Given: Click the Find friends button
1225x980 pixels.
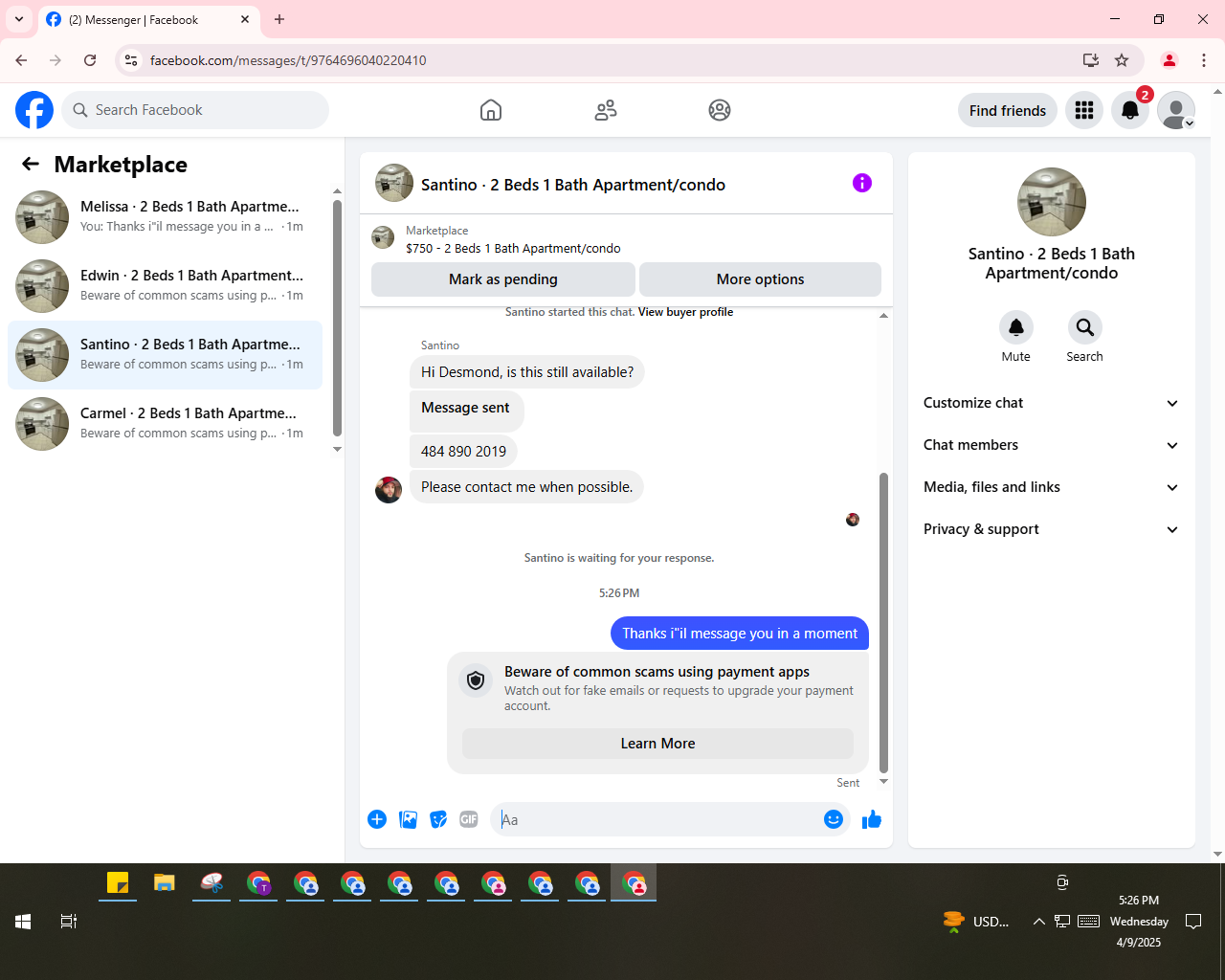Looking at the screenshot, I should 1008,110.
